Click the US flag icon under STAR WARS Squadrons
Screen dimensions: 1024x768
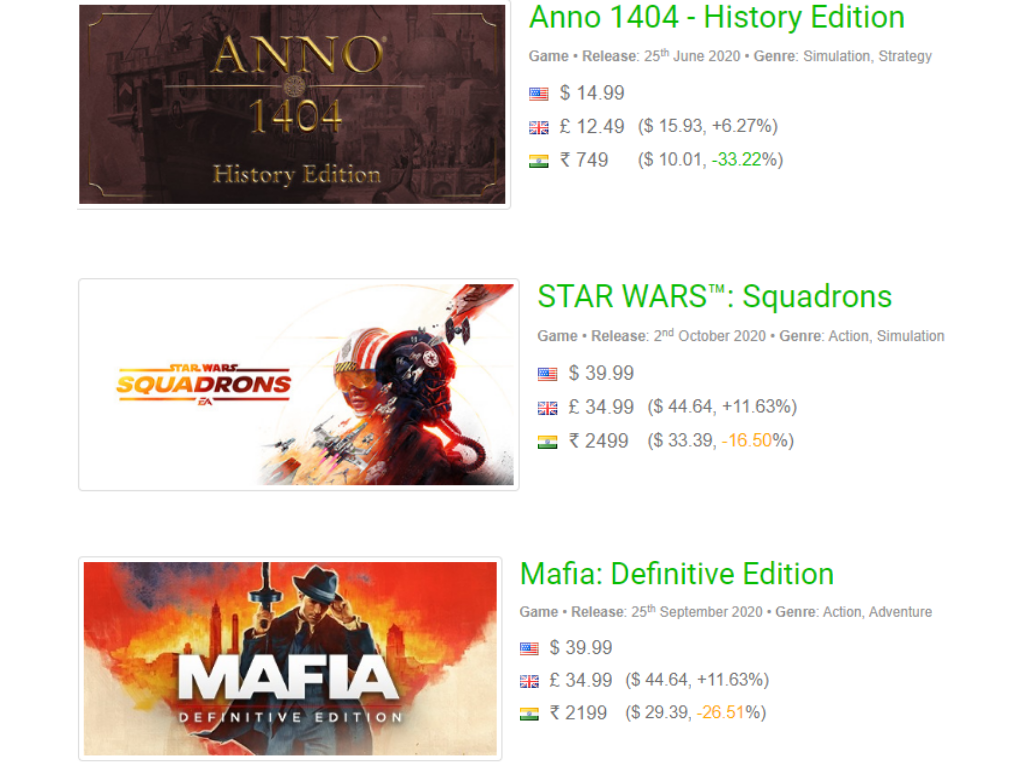pyautogui.click(x=547, y=374)
